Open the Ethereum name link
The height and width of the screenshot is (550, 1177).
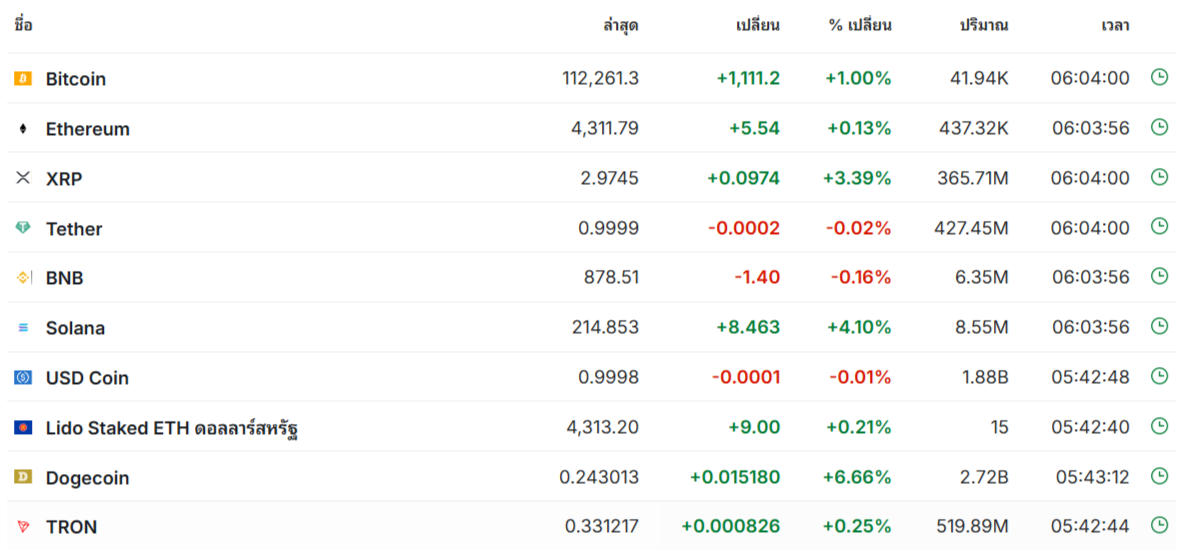(88, 129)
